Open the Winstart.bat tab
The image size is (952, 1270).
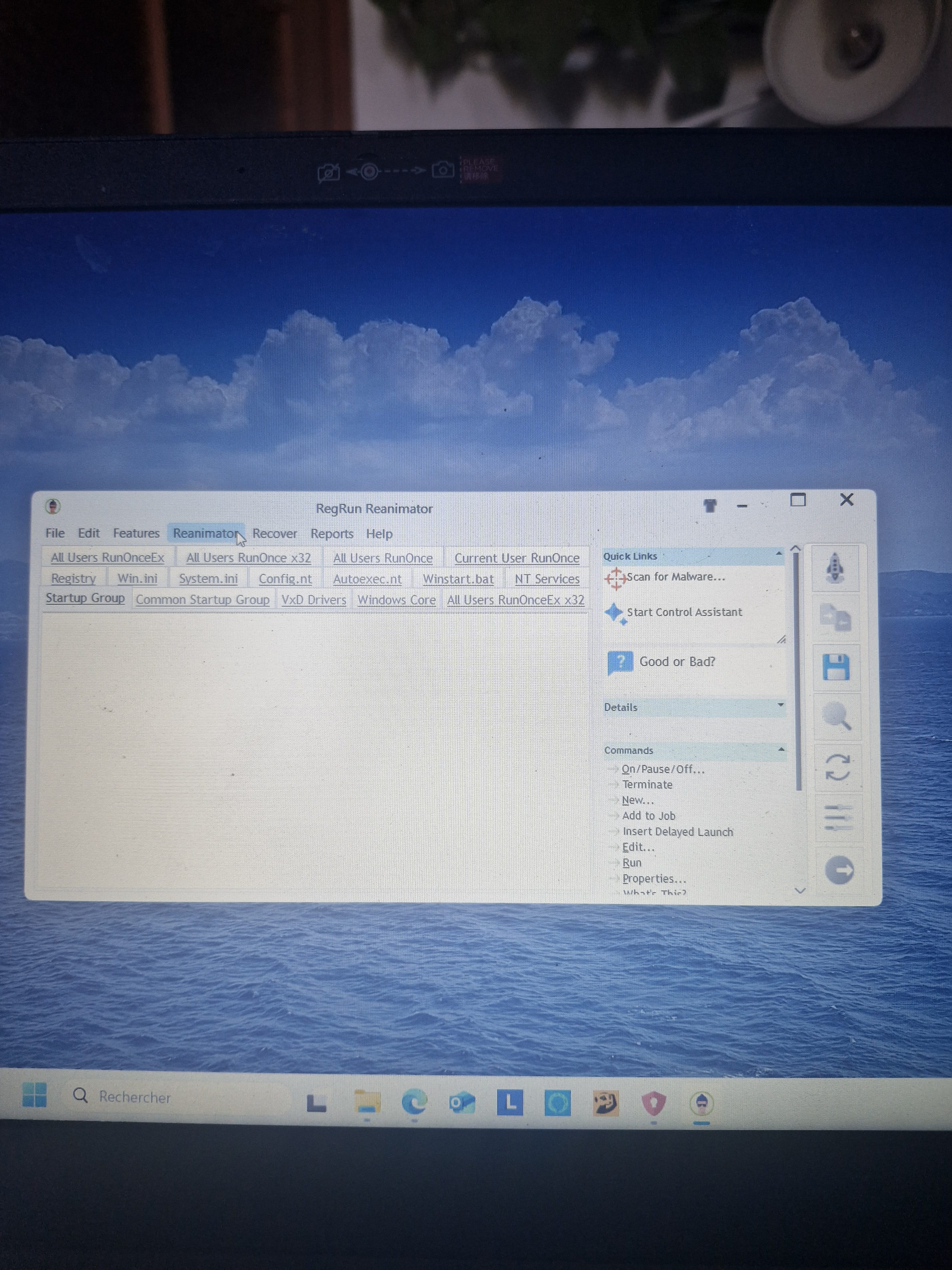tap(458, 579)
